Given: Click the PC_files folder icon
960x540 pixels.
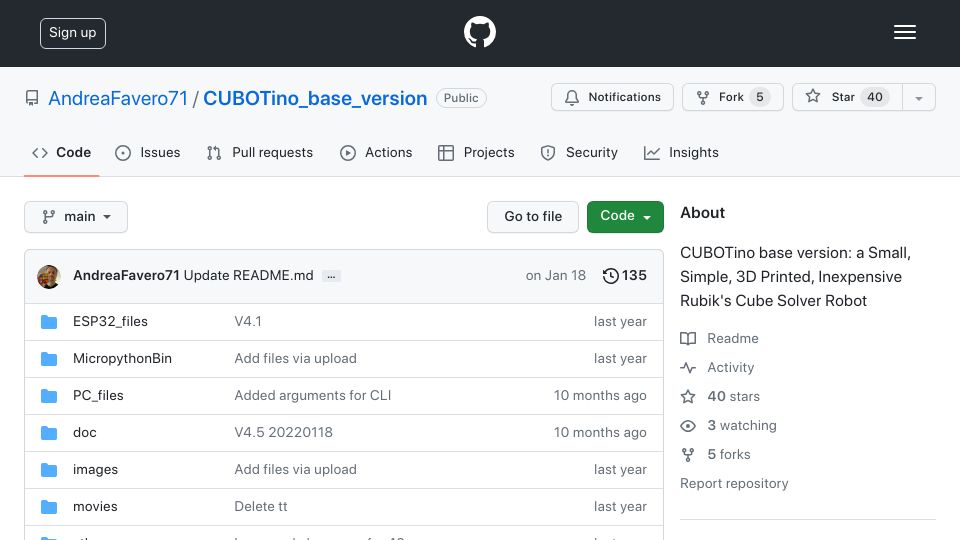Looking at the screenshot, I should pyautogui.click(x=49, y=396).
